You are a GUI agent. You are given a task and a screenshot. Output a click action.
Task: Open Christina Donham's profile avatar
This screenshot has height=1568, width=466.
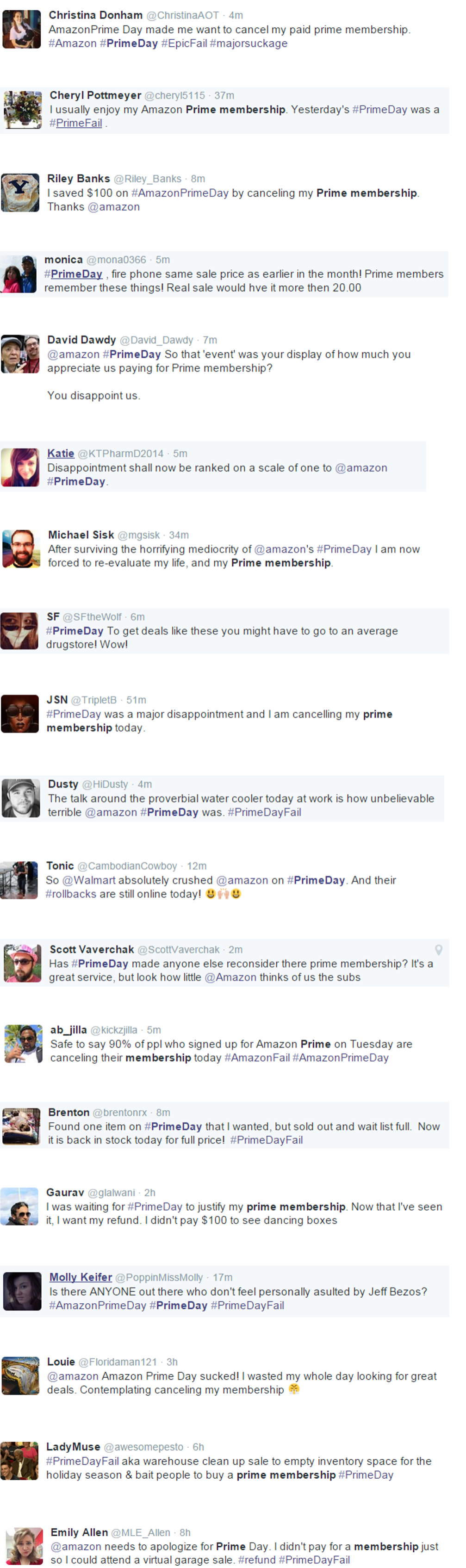coord(21,29)
